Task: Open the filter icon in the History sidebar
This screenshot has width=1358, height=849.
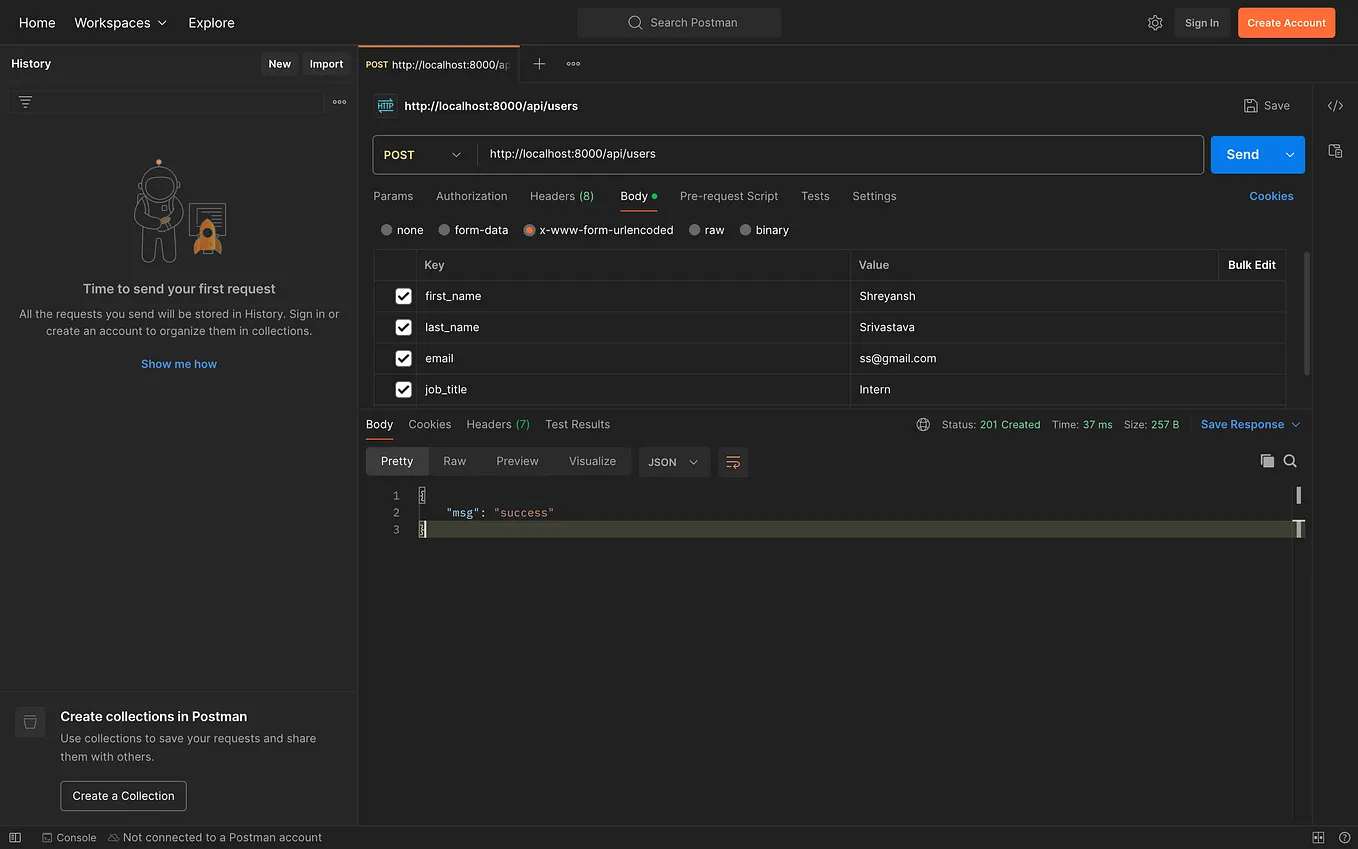Action: click(25, 101)
